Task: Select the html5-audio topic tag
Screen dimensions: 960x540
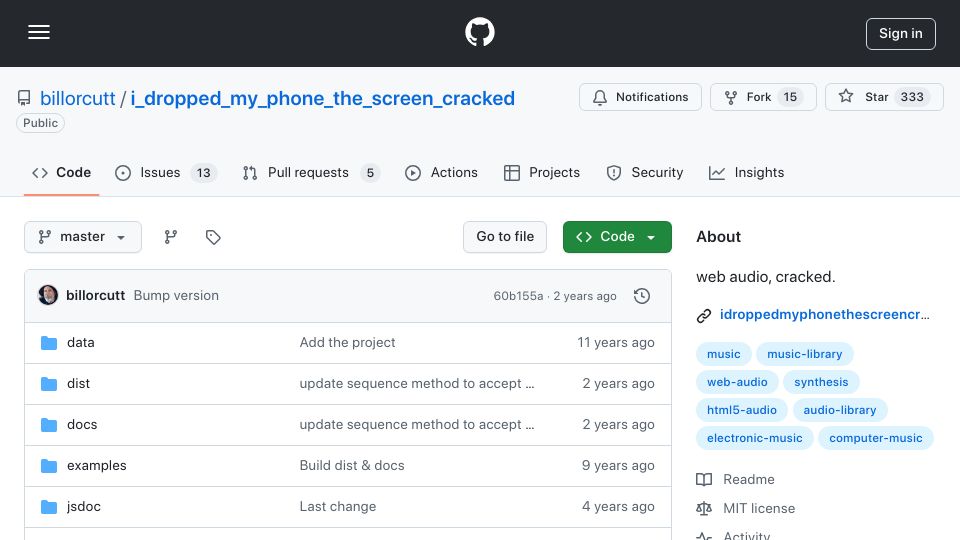Action: tap(741, 410)
